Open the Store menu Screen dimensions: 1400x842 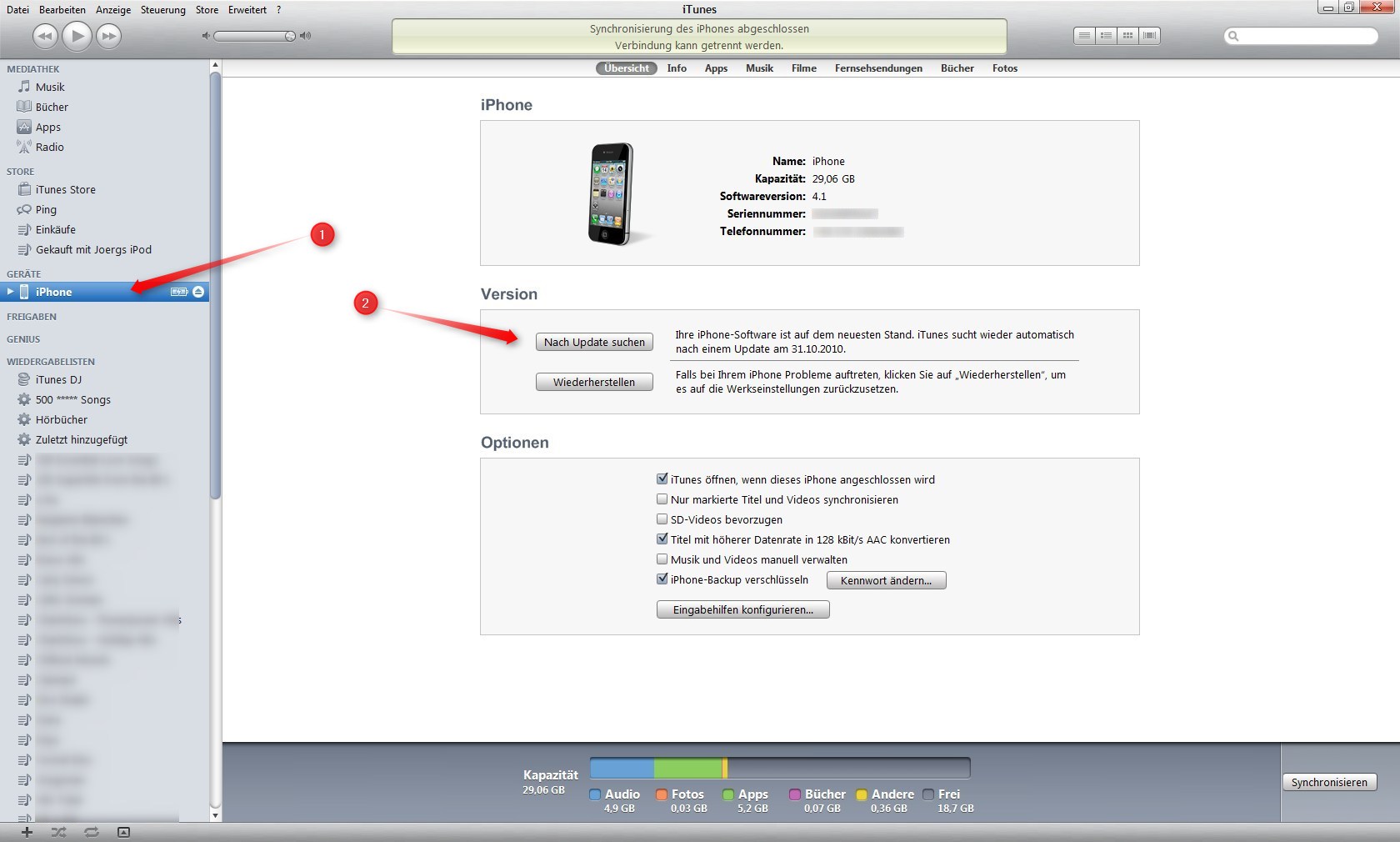[x=207, y=10]
